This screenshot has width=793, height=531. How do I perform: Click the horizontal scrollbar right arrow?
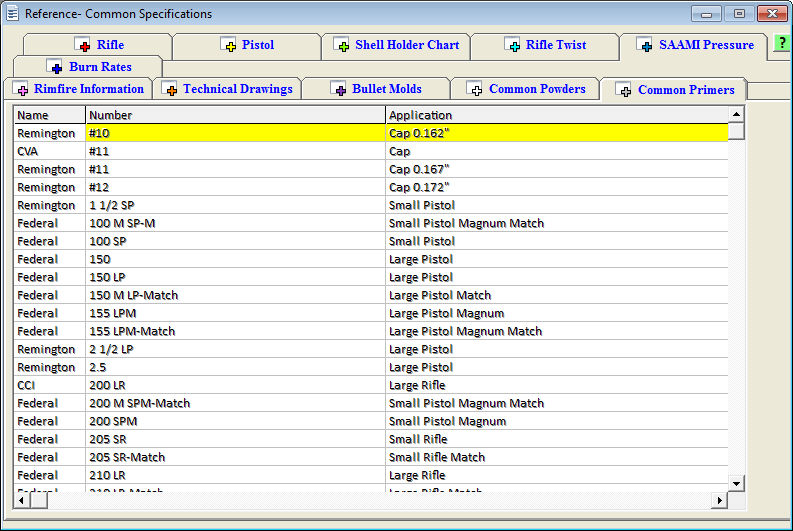point(720,501)
